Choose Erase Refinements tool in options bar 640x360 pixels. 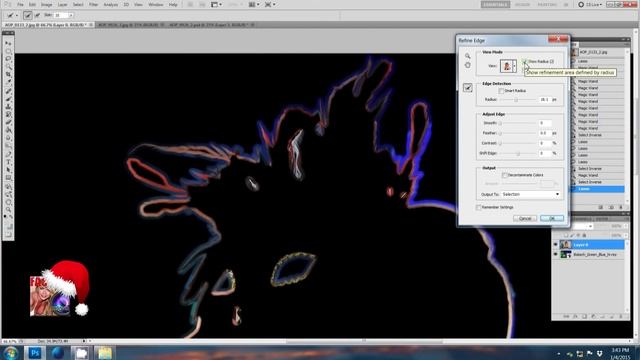coord(37,16)
